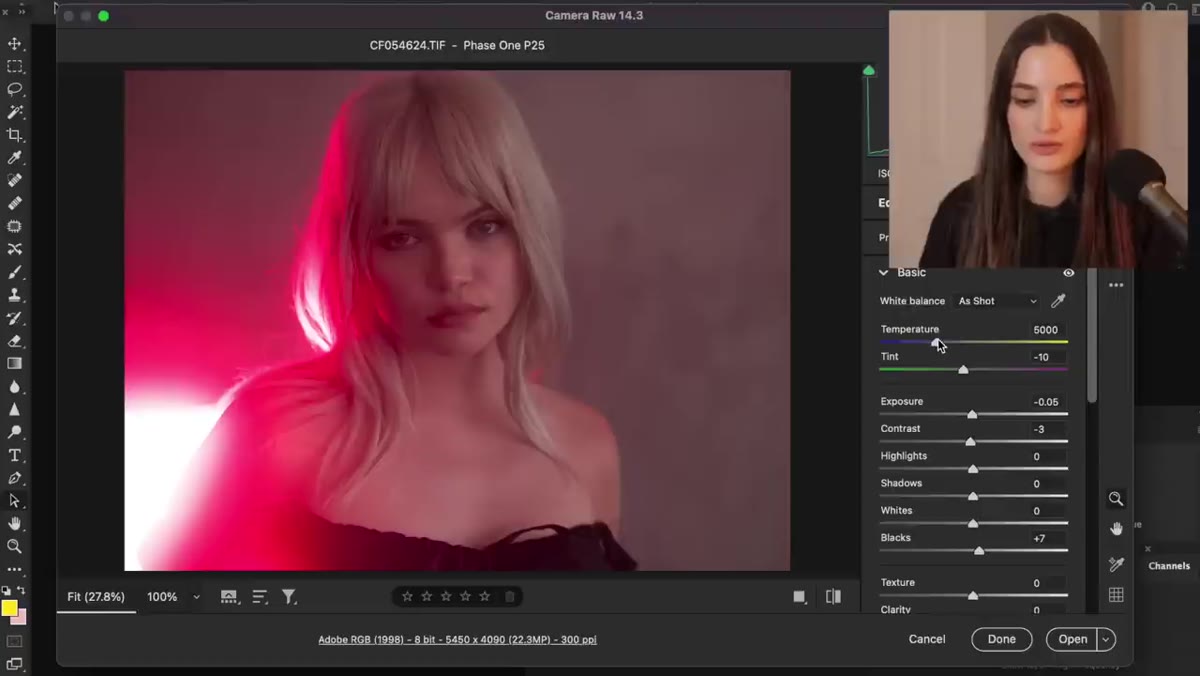This screenshot has width=1200, height=676.
Task: Select the Rectangular Marquee tool
Action: click(x=15, y=67)
